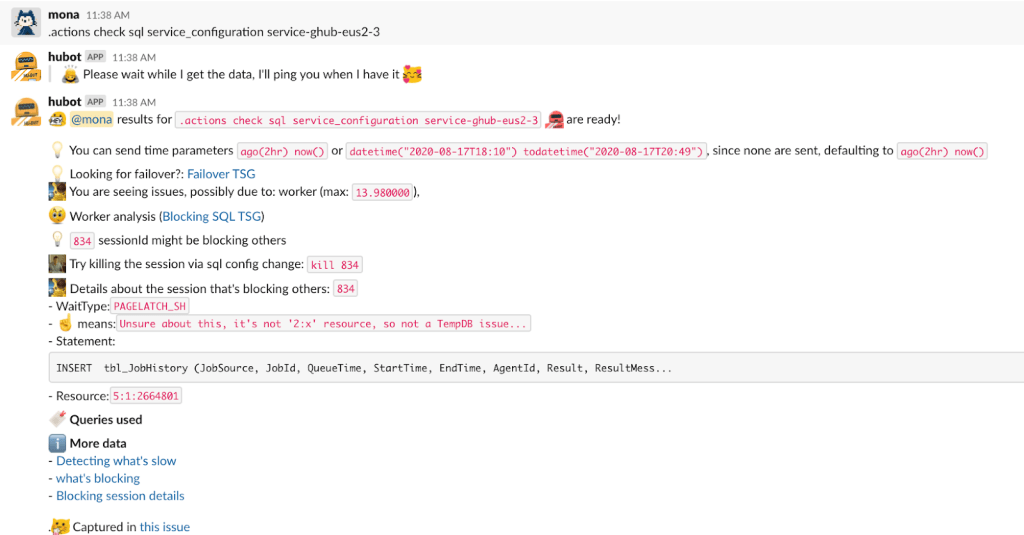Open the Failover TSG link
1024x535 pixels.
tap(221, 174)
